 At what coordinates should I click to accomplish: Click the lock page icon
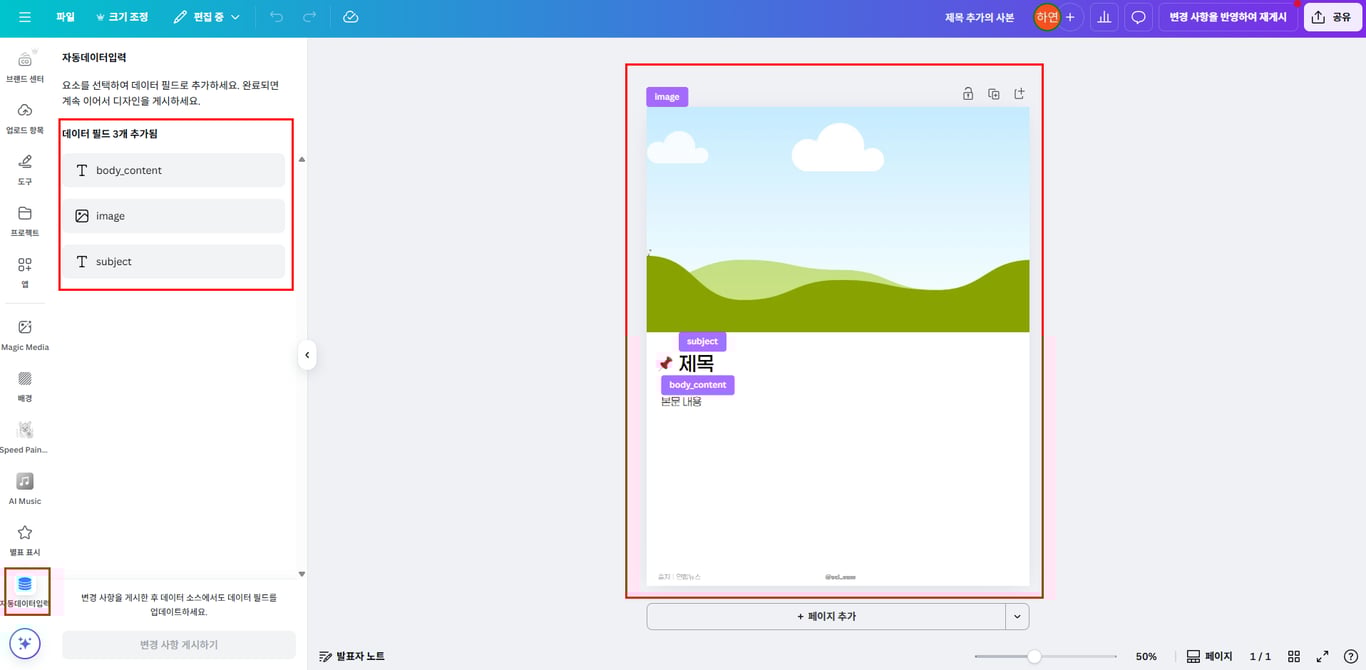[968, 94]
